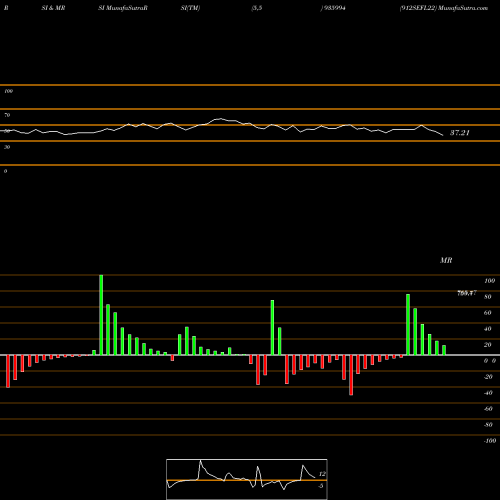Select the deepest red MR histogram bar
Image resolution: width=500 pixels, height=500 pixels.
click(x=351, y=375)
